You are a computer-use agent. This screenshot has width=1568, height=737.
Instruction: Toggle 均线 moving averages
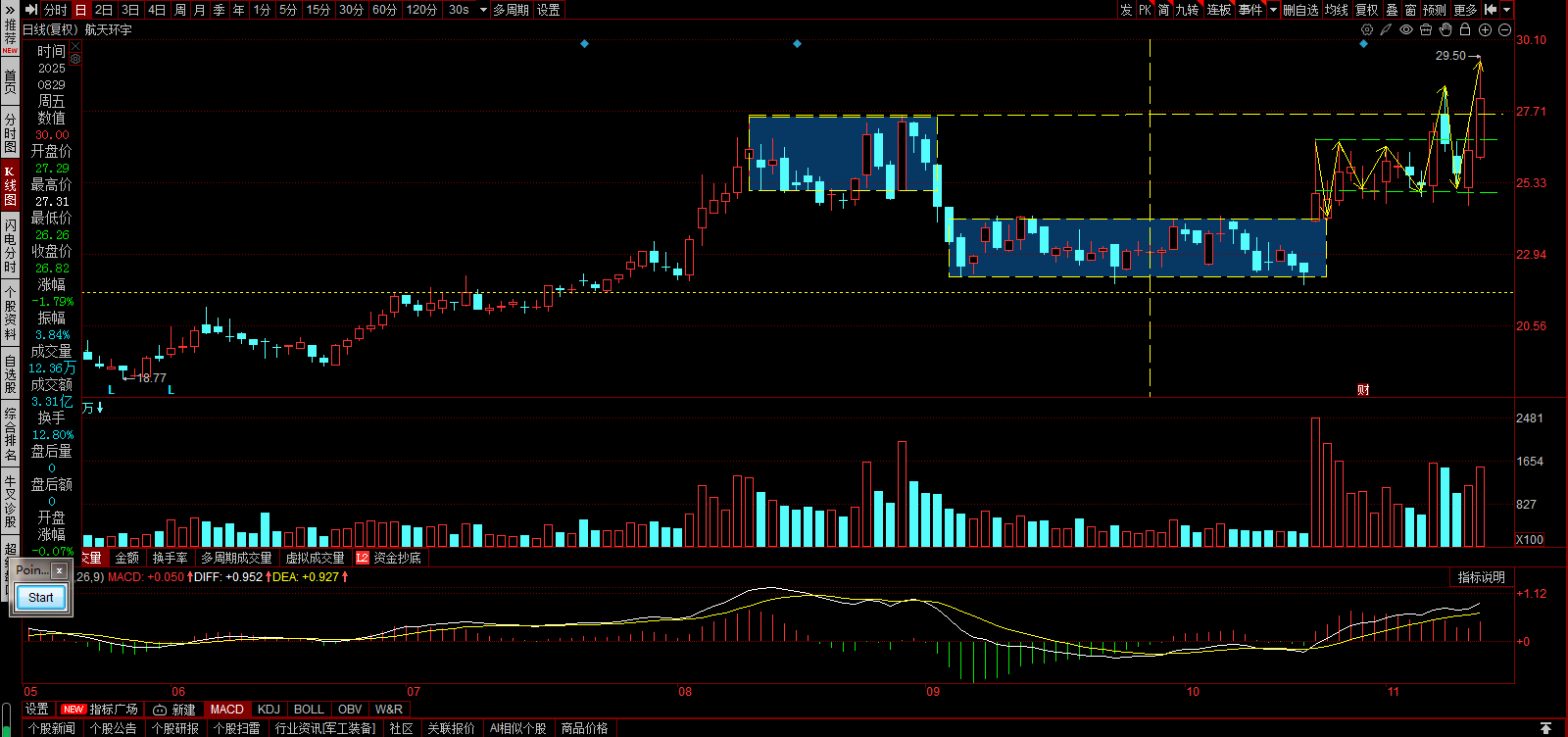tap(1336, 10)
